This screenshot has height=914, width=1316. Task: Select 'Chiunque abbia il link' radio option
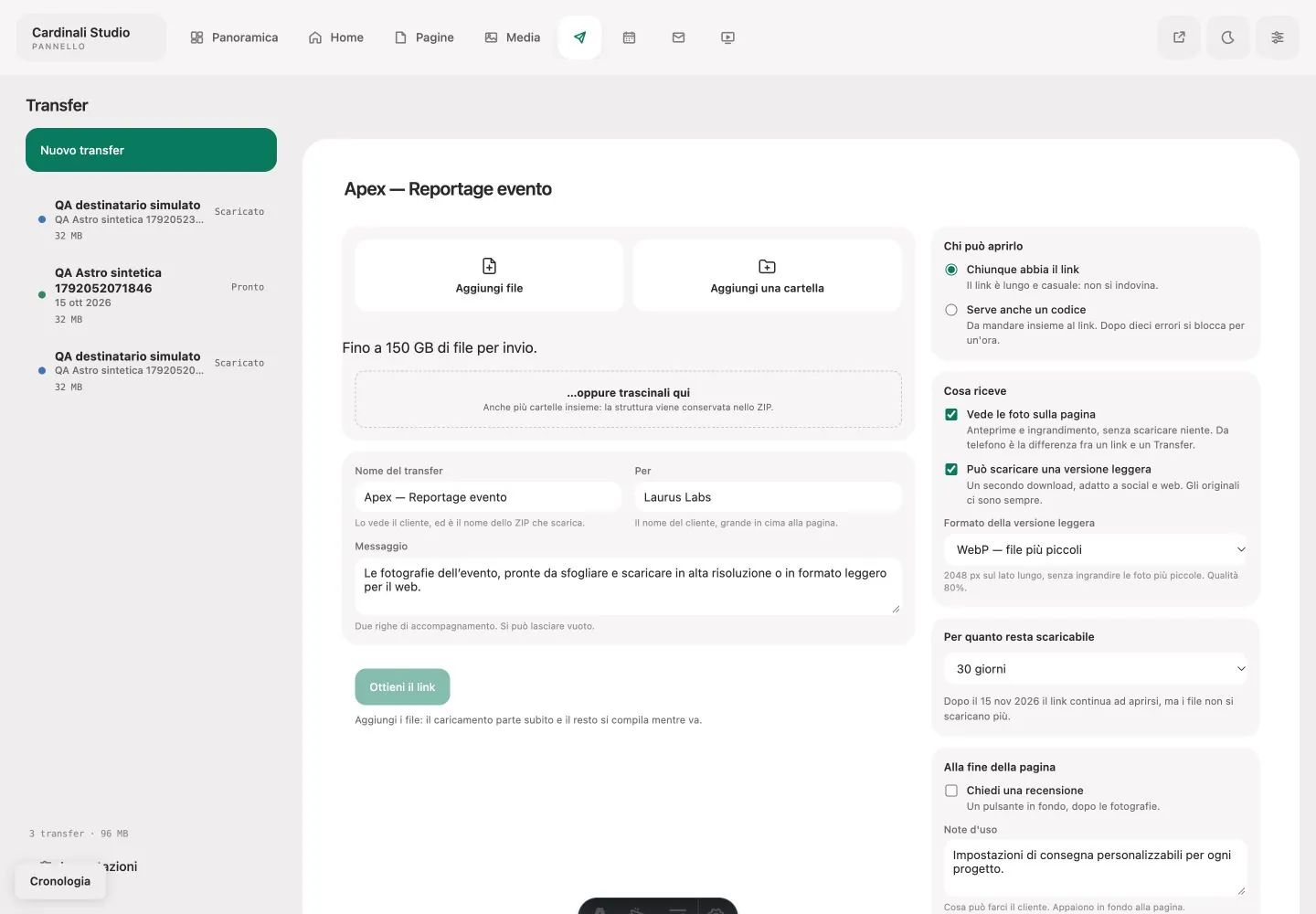tap(951, 270)
